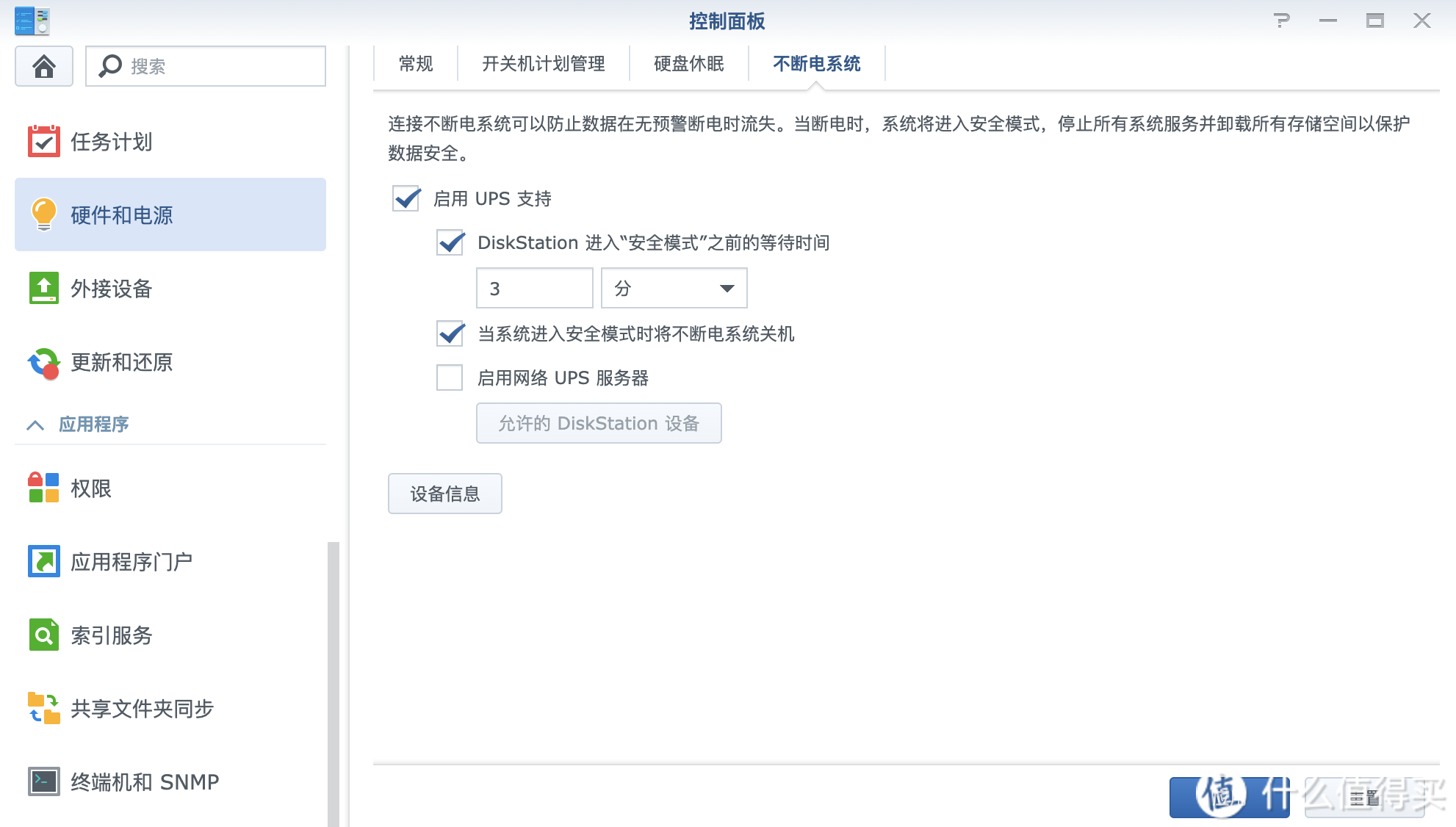1456x827 pixels.
Task: Select Hardware & Power lightbulb icon
Action: click(44, 214)
